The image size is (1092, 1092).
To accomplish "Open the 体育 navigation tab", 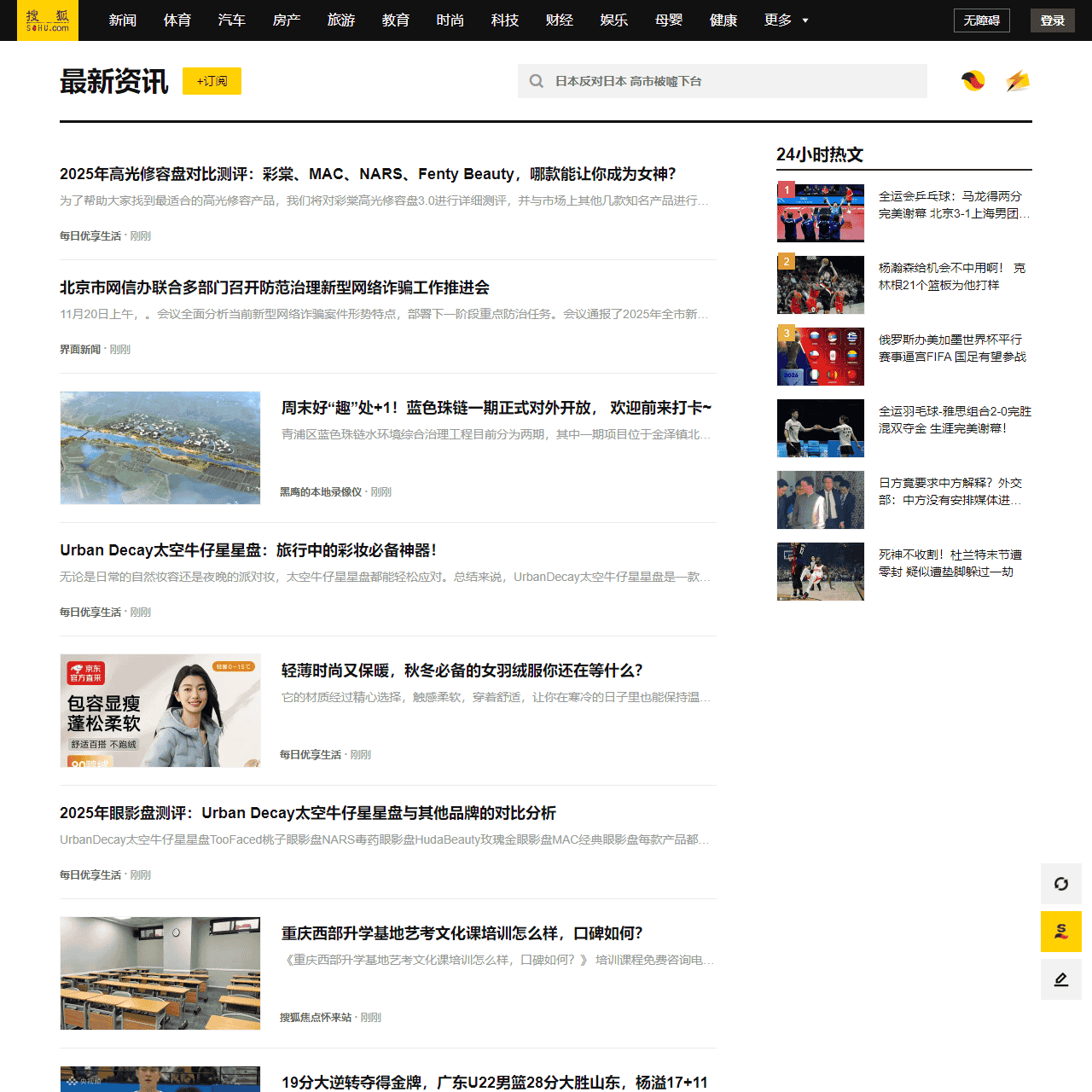I will 177,20.
